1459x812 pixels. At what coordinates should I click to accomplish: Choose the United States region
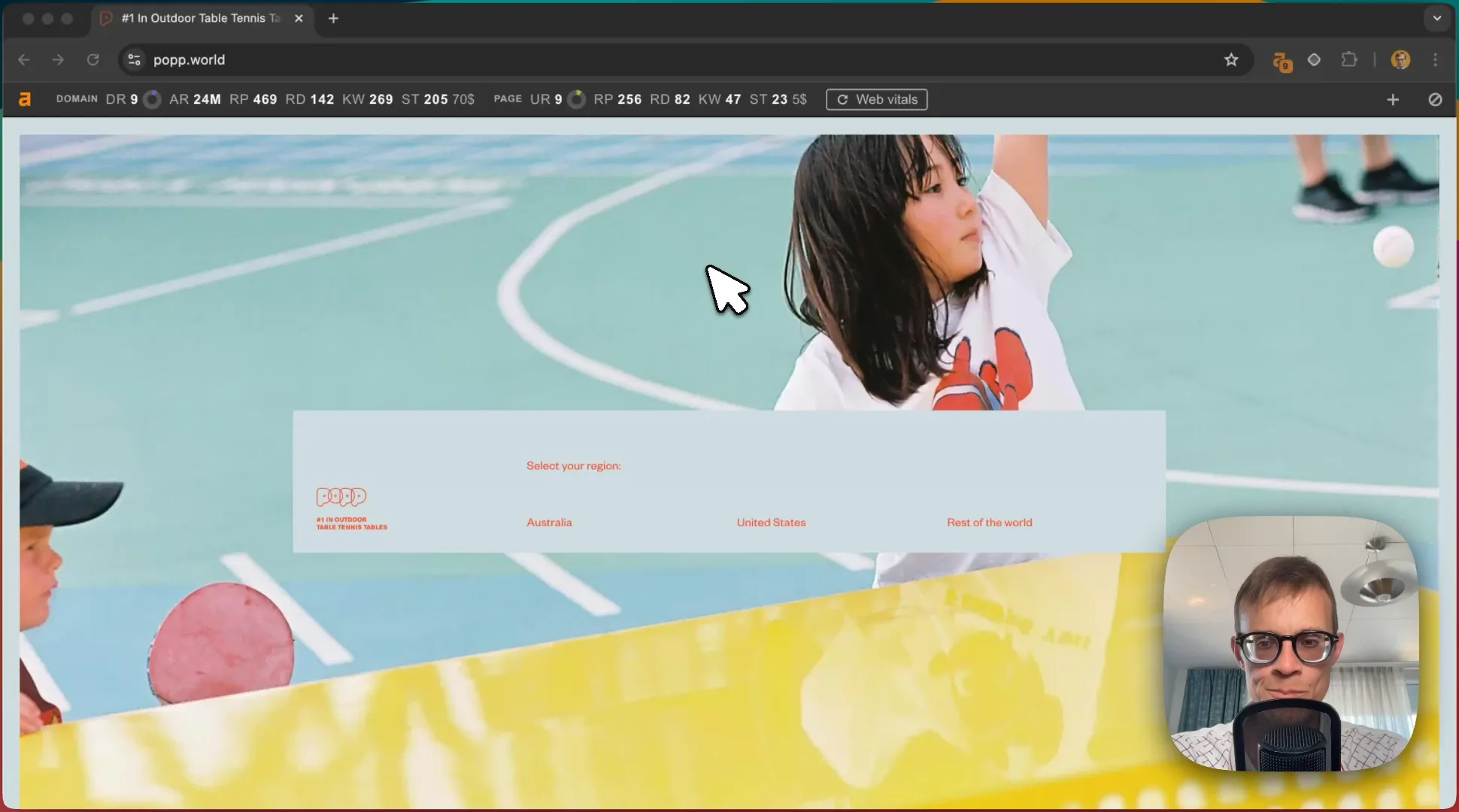pyautogui.click(x=771, y=523)
